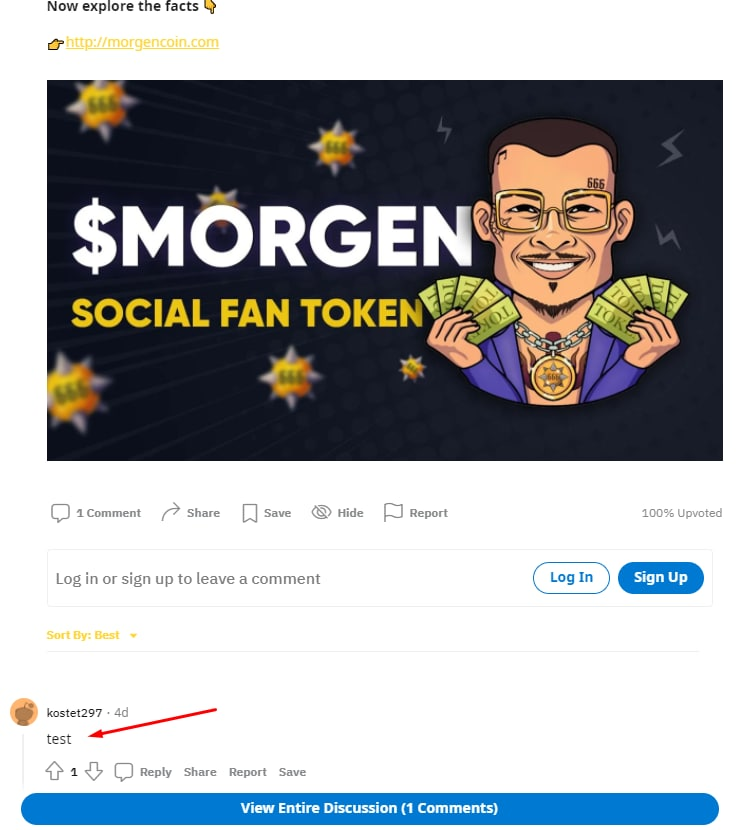View Entire Discussion (1 Comments)
Image resolution: width=736 pixels, height=830 pixels.
click(370, 808)
